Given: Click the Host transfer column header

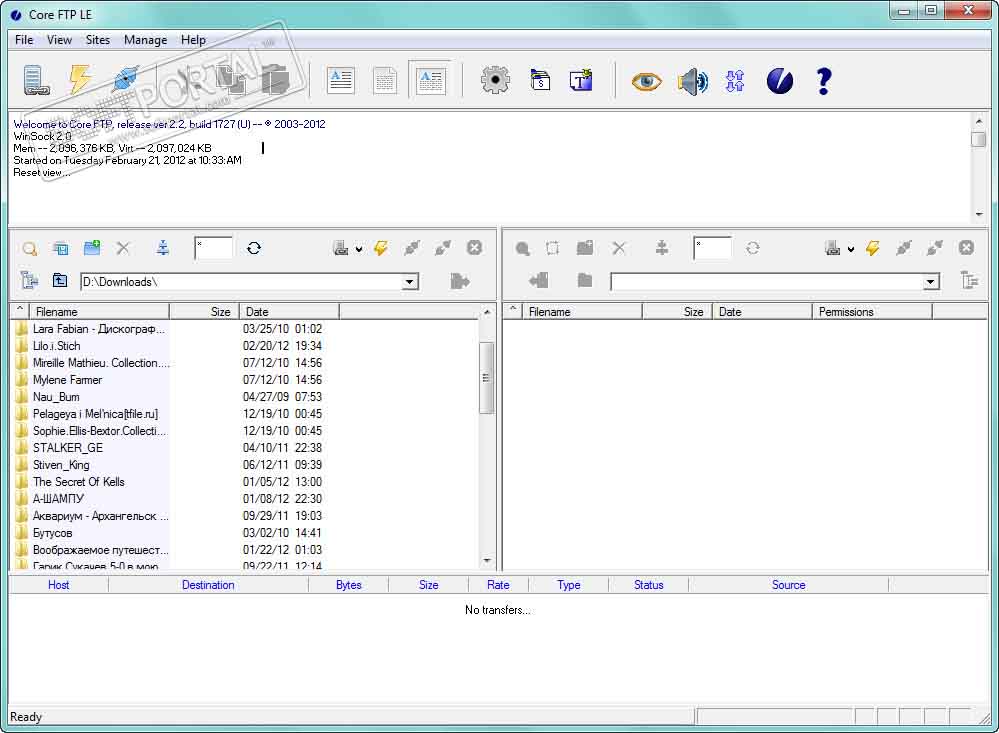Looking at the screenshot, I should tap(59, 585).
